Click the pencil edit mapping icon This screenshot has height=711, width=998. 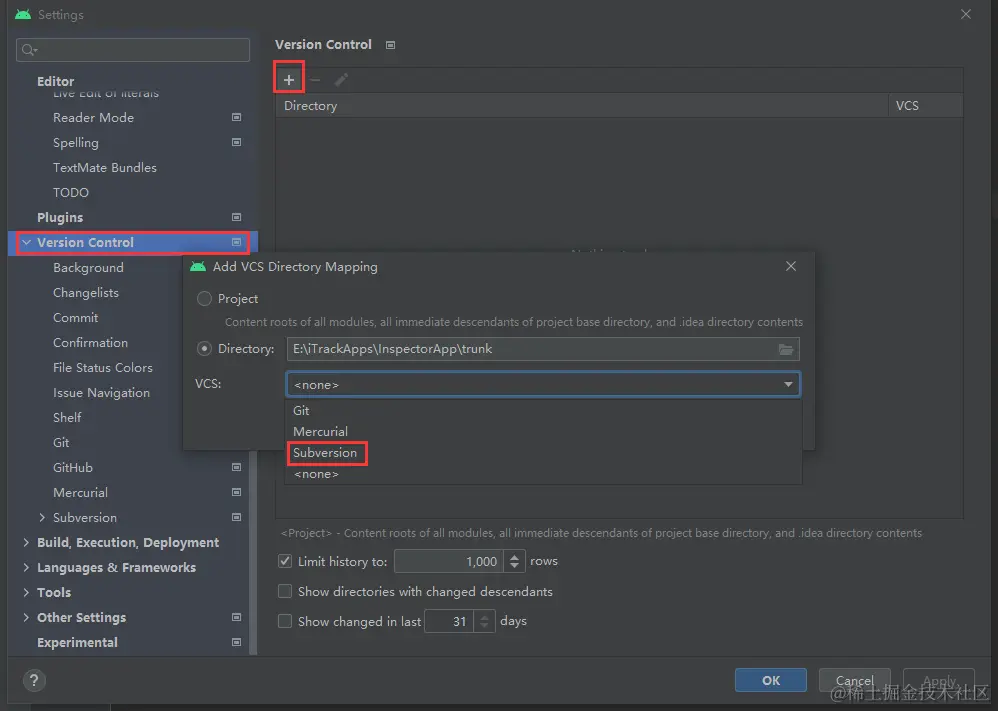click(x=341, y=80)
